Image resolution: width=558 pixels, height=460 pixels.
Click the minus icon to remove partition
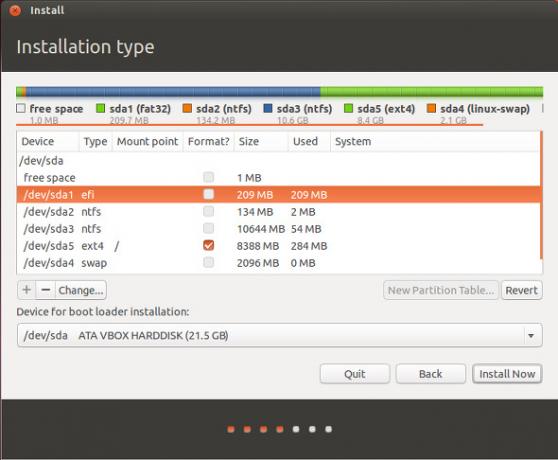pyautogui.click(x=46, y=290)
